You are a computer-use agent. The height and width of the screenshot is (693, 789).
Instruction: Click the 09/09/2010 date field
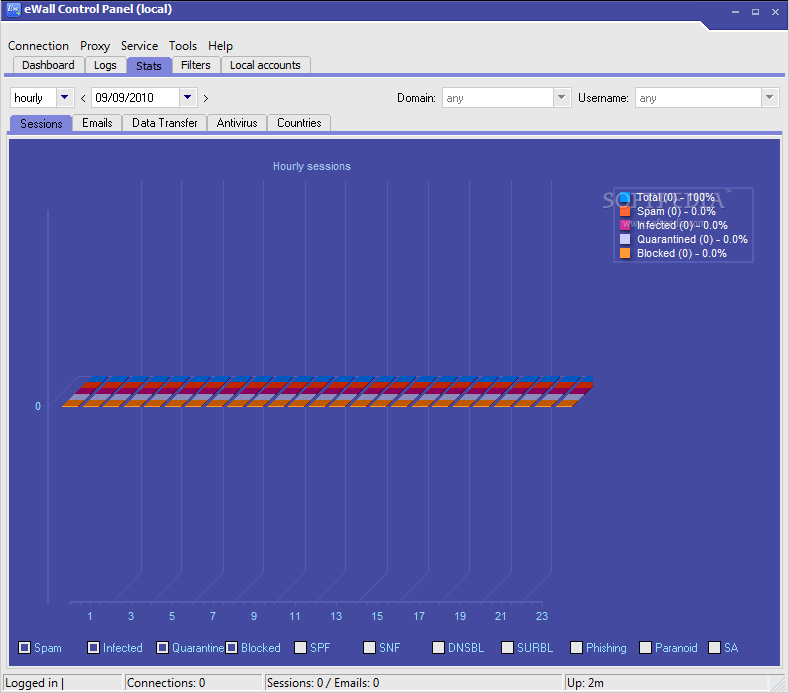(135, 97)
